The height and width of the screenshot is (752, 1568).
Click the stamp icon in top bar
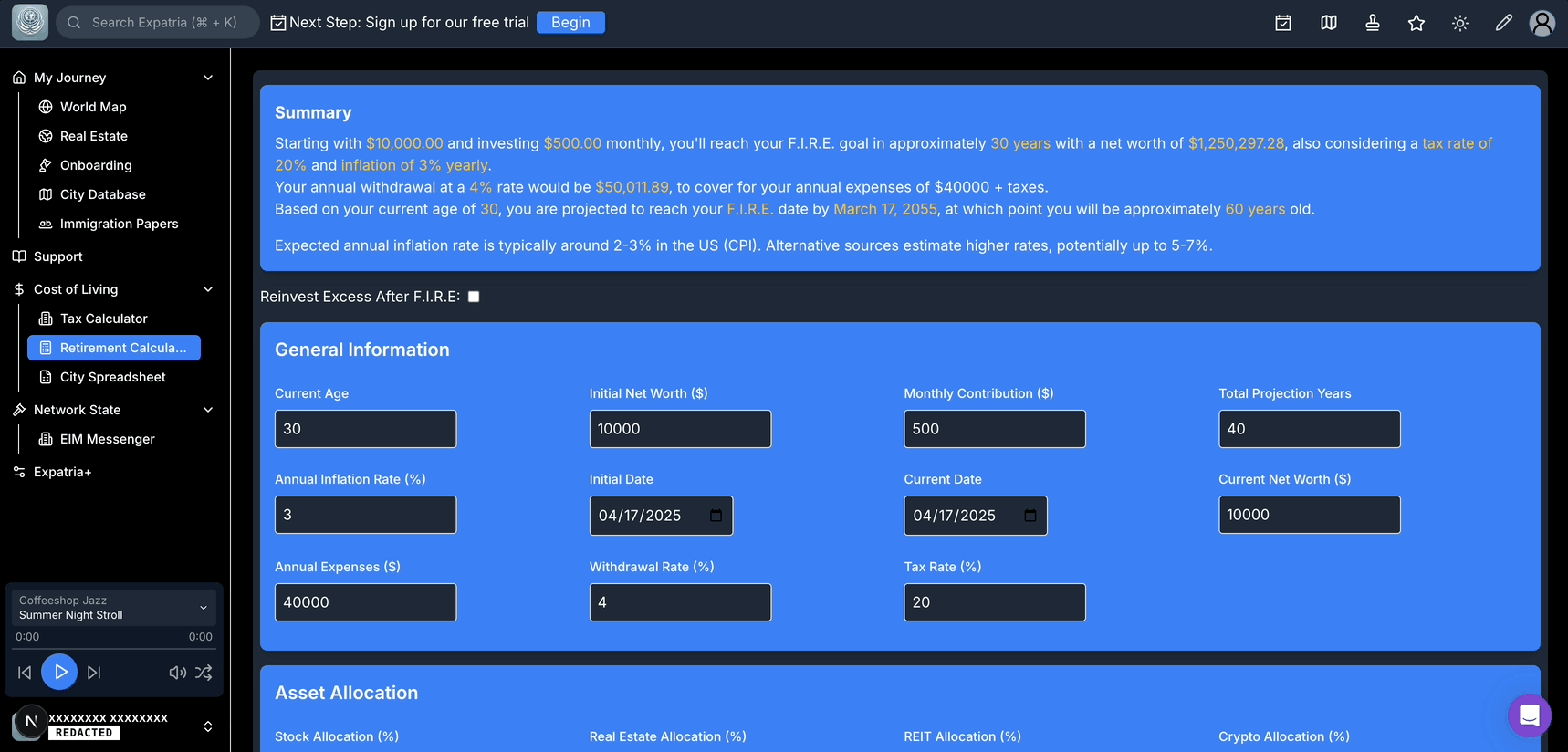point(1373,23)
